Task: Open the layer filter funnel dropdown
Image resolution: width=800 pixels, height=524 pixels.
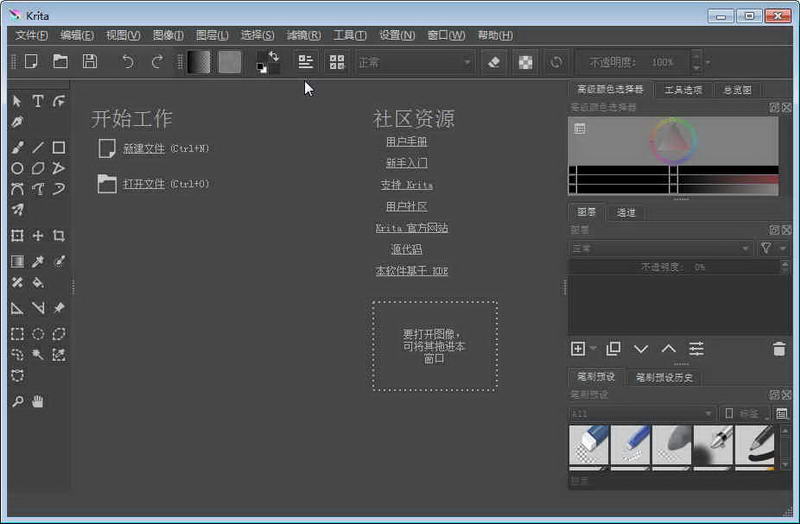Action: tap(772, 248)
